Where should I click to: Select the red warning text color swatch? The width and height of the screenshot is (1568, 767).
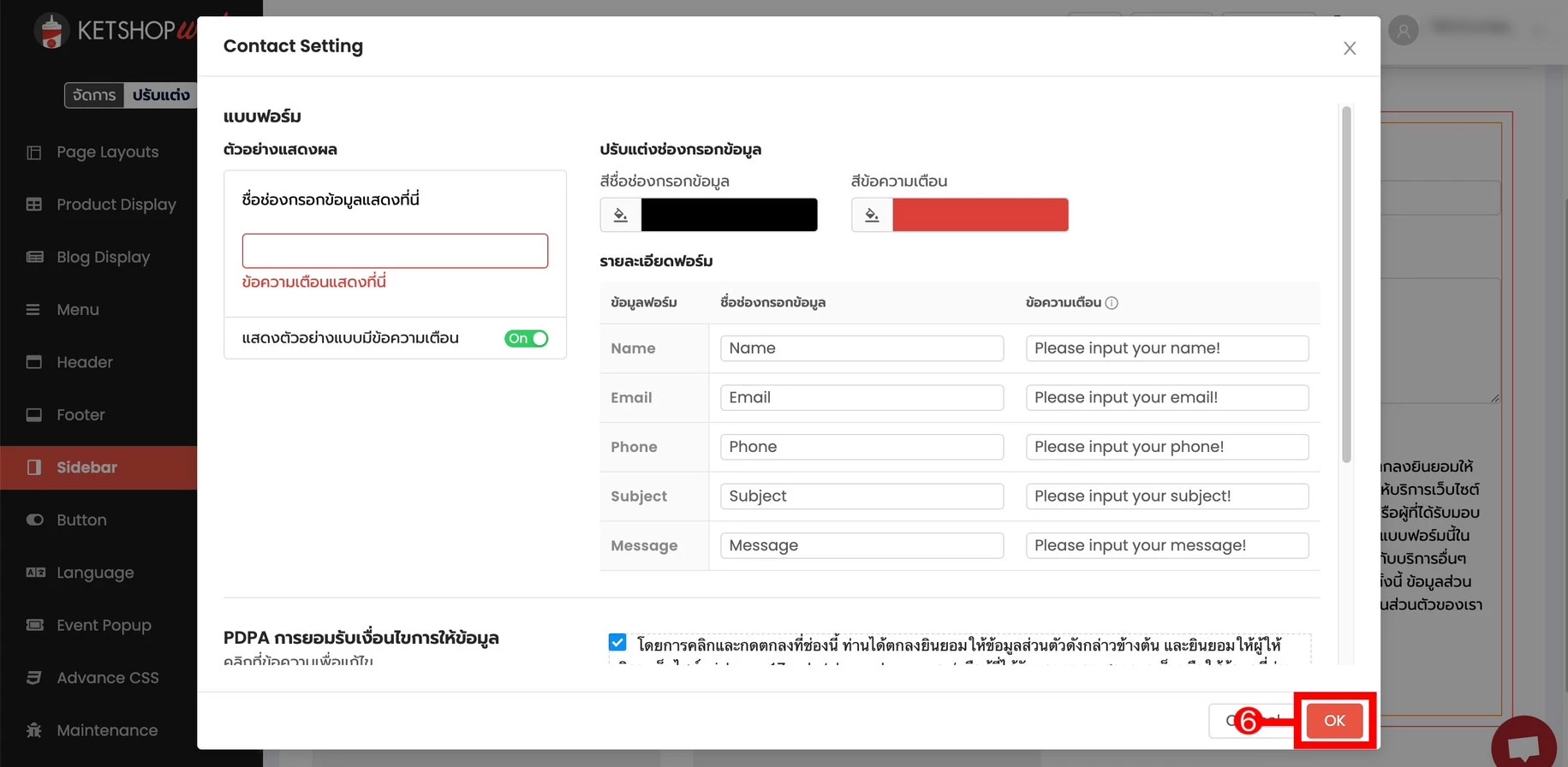pos(981,215)
